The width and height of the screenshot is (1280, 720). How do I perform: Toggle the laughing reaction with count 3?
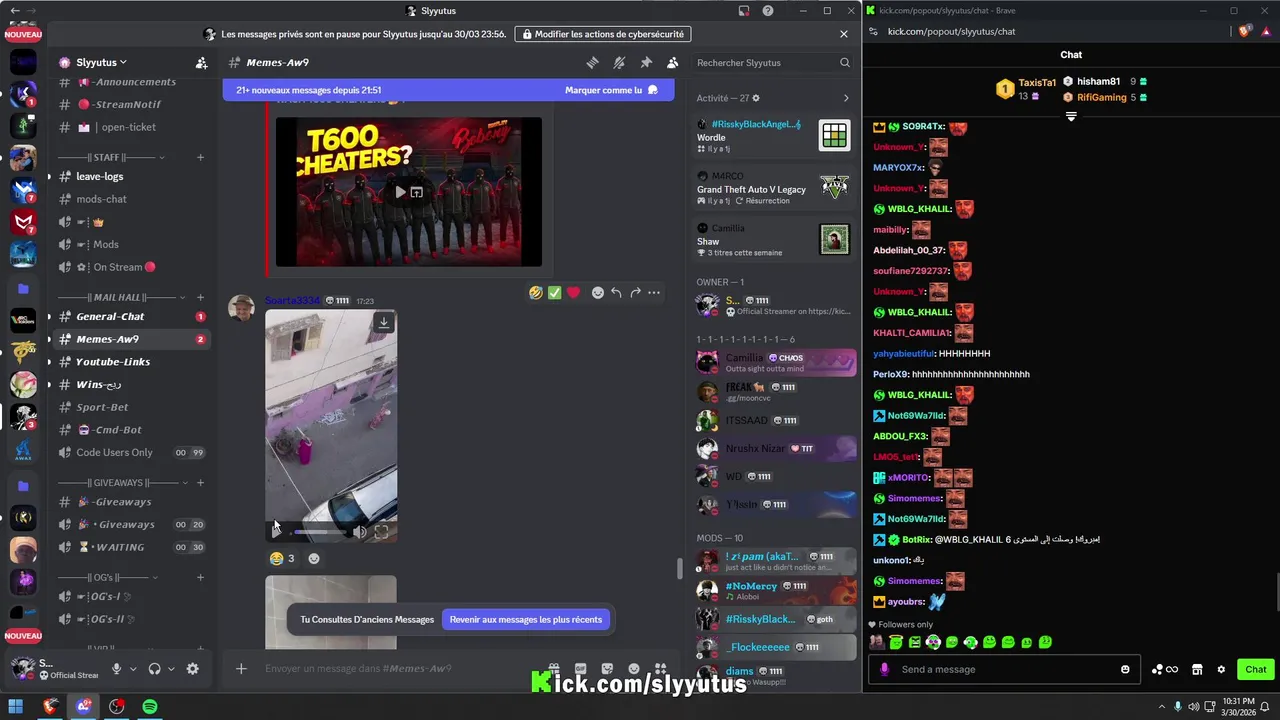(x=282, y=558)
